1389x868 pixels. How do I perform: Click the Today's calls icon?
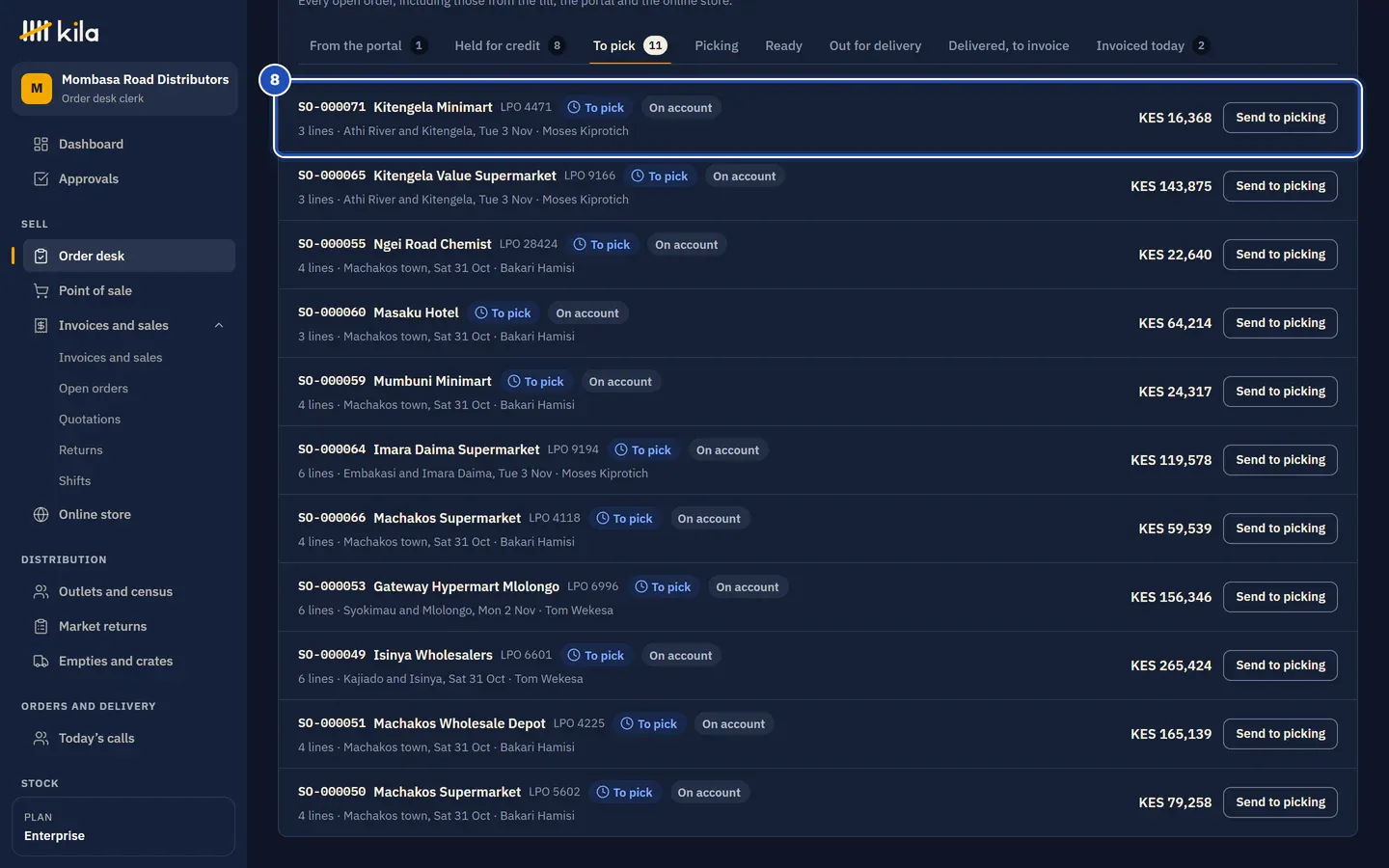pyautogui.click(x=41, y=739)
